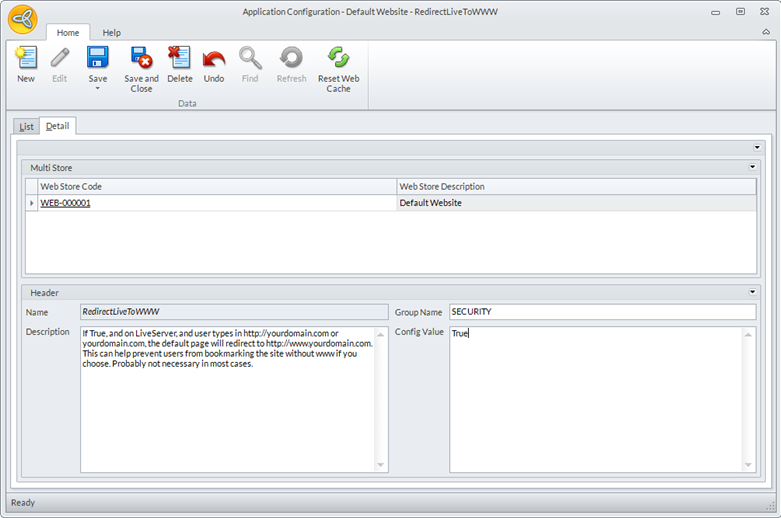Collapse the Header section
This screenshot has width=781, height=518.
click(752, 292)
